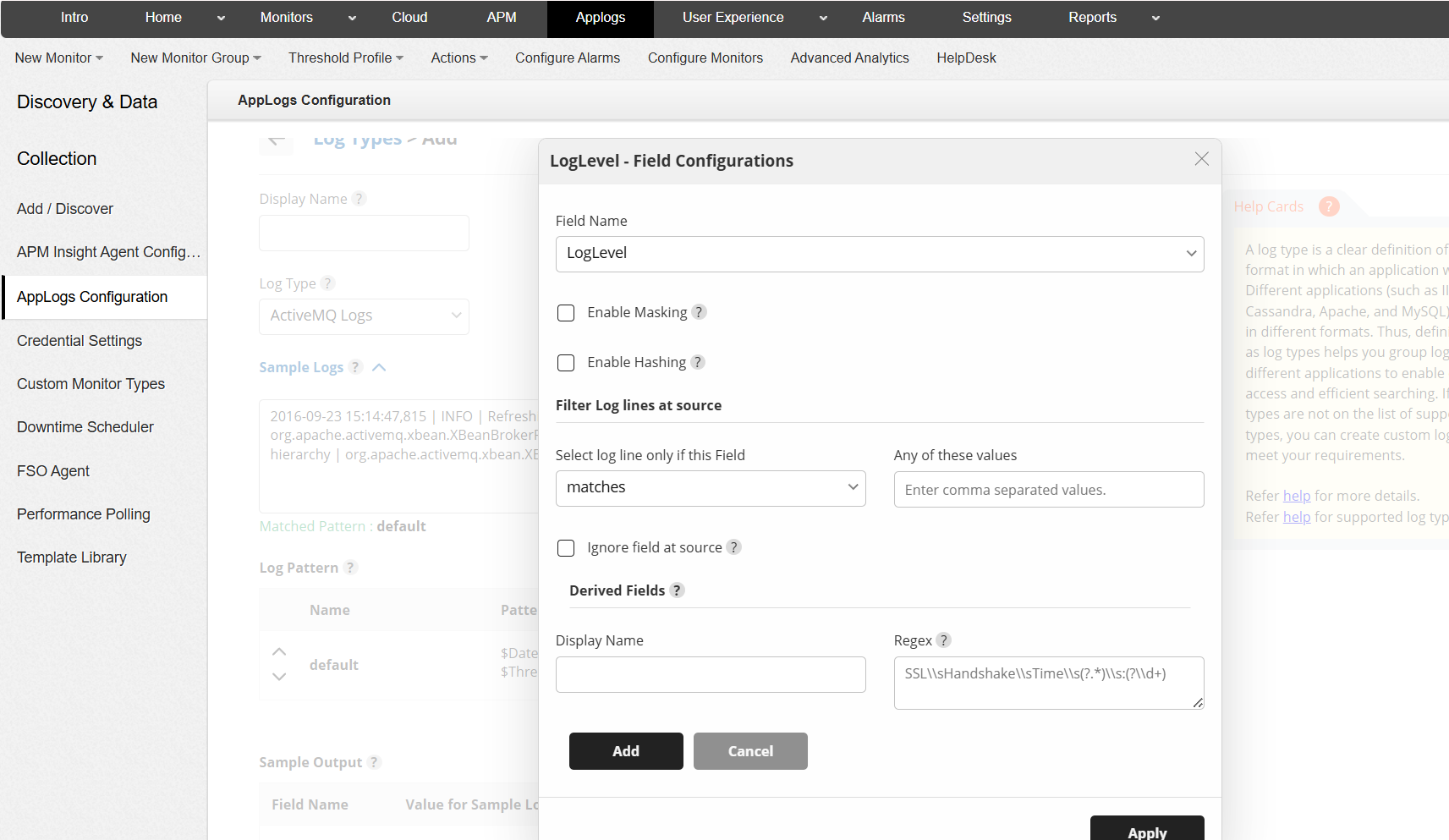Enable the Masking checkbox
1449x840 pixels.
(566, 312)
